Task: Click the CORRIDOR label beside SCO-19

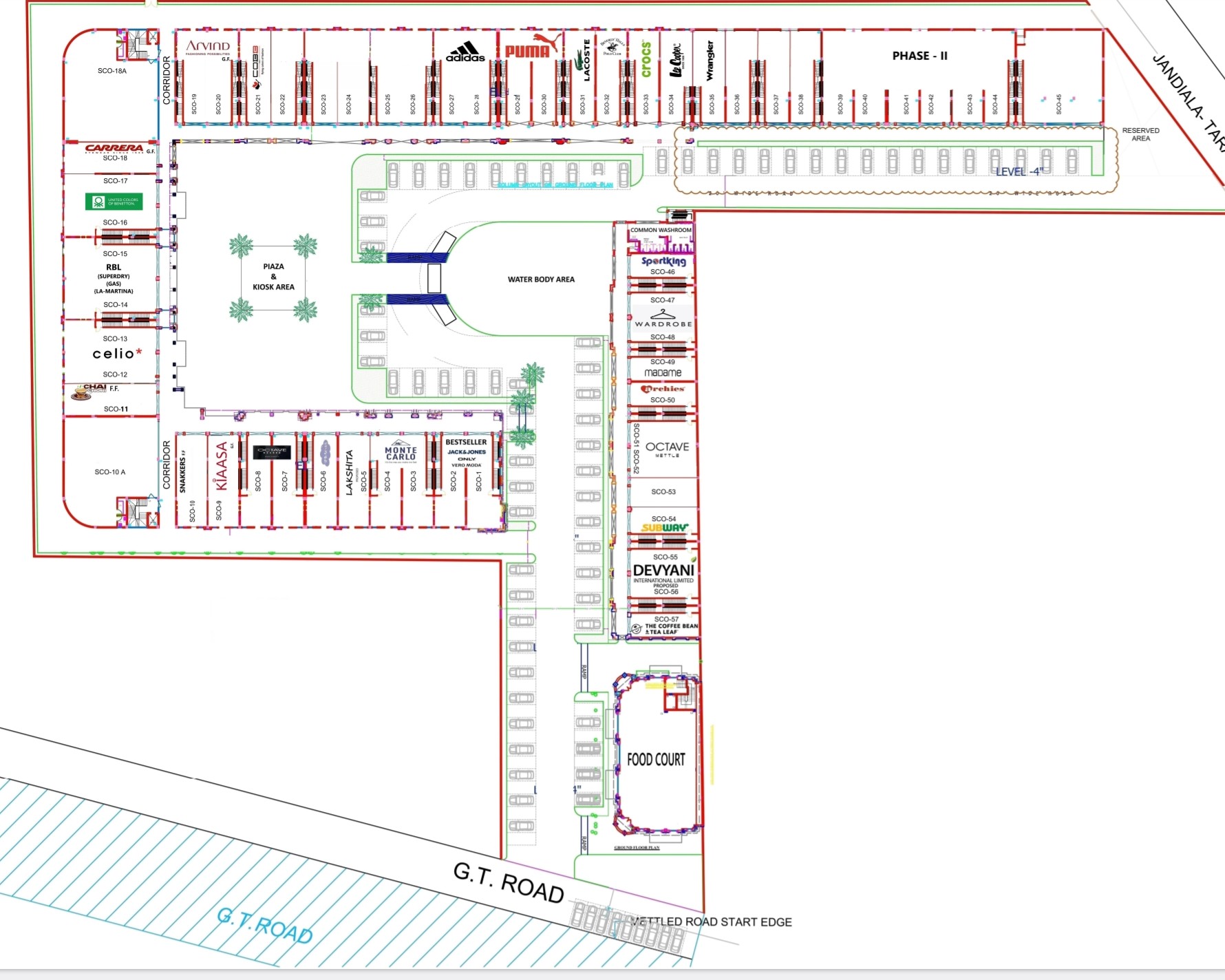Action: [x=166, y=81]
